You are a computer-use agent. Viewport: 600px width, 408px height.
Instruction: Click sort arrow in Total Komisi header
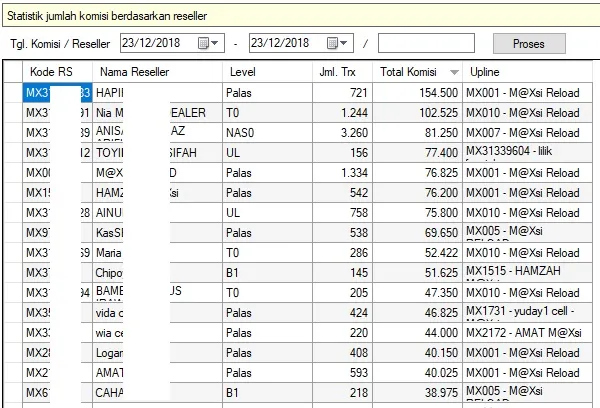[x=455, y=73]
